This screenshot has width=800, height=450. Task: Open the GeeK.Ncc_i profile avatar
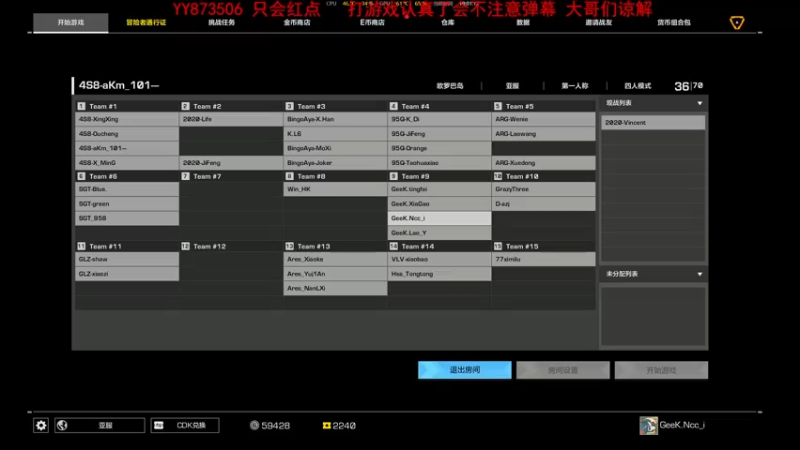(648, 425)
